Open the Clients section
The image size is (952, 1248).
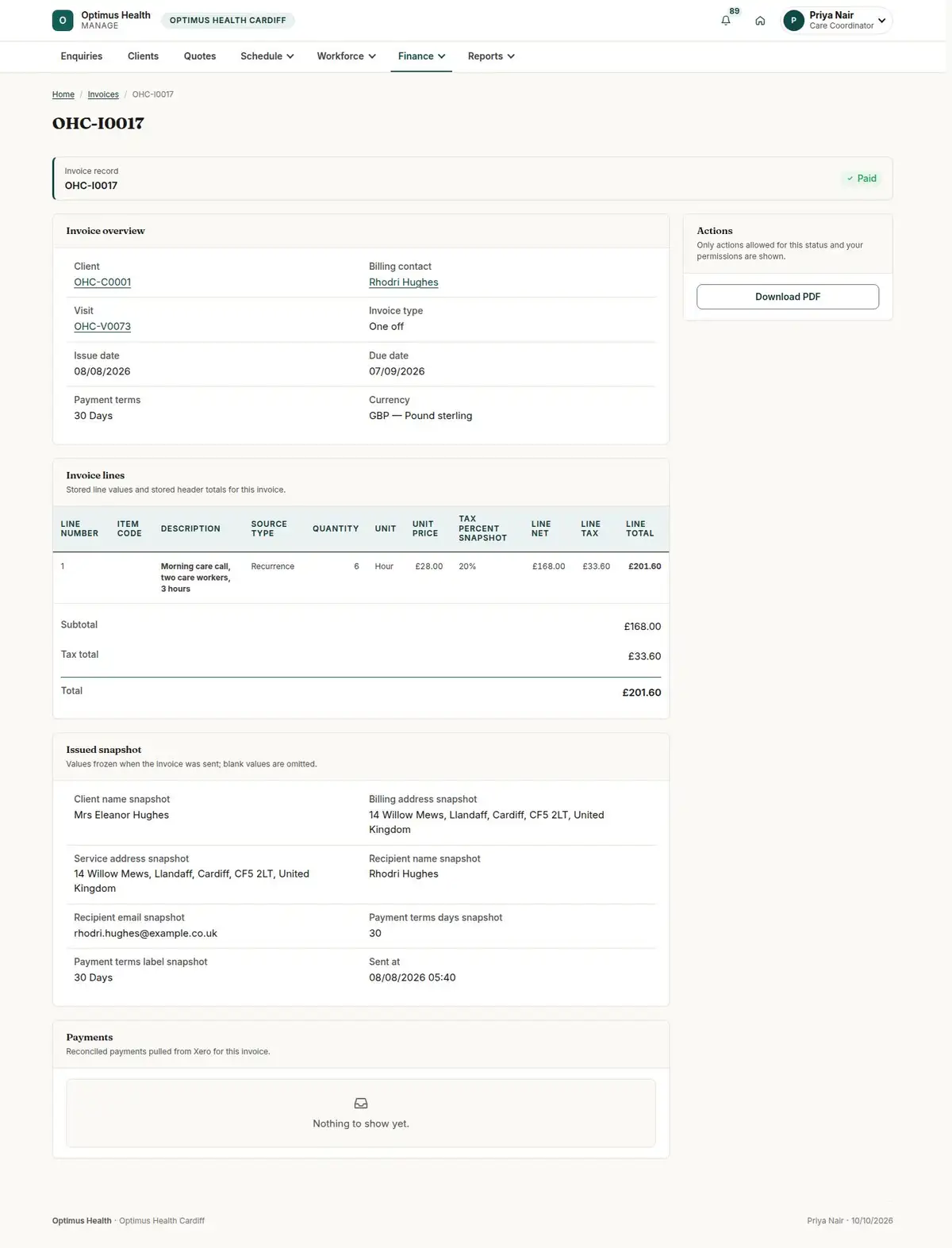[143, 56]
